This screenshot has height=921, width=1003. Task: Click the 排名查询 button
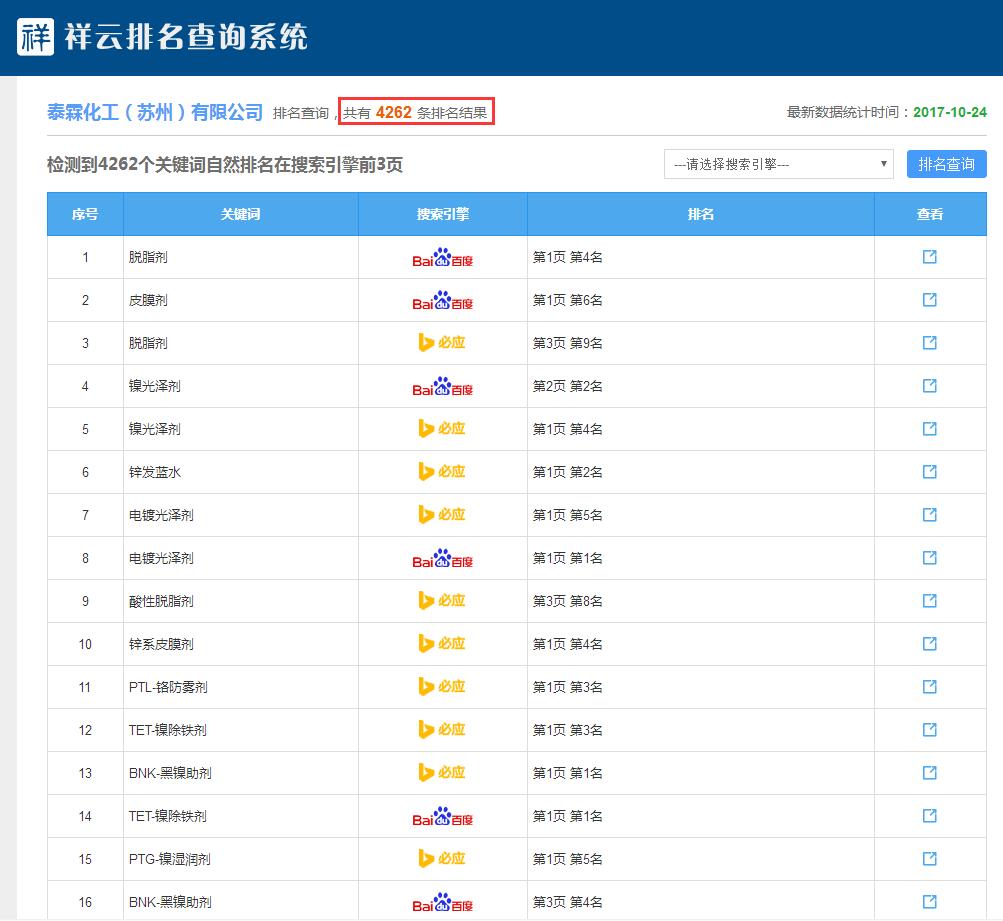click(x=946, y=164)
